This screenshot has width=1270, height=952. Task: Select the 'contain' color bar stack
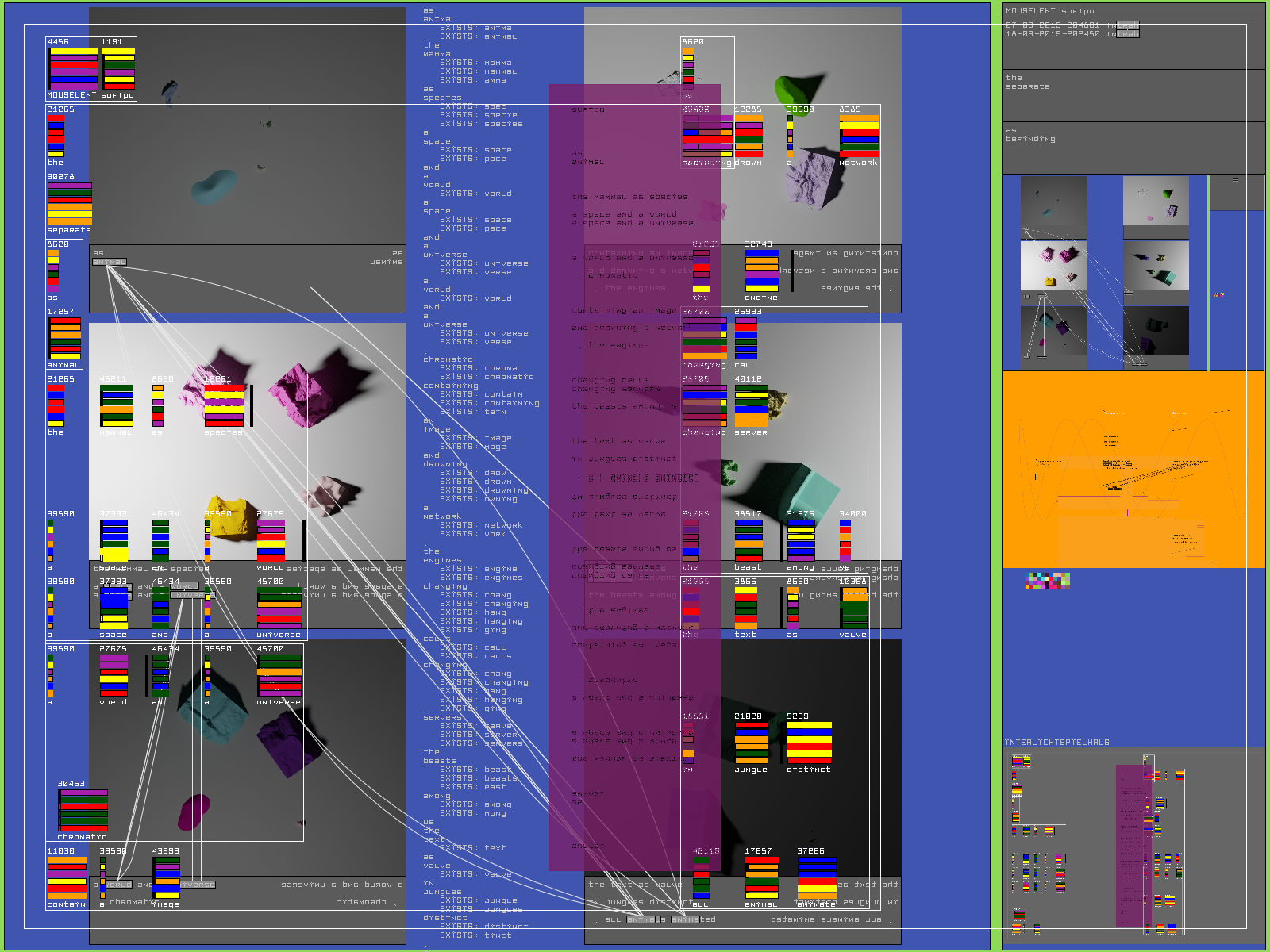67,878
